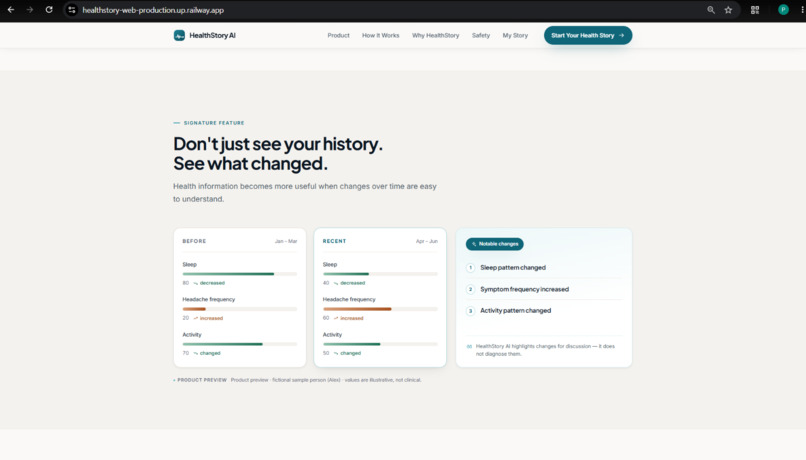Open browser extensions icon
Viewport: 806px width, 460px height.
(x=755, y=10)
